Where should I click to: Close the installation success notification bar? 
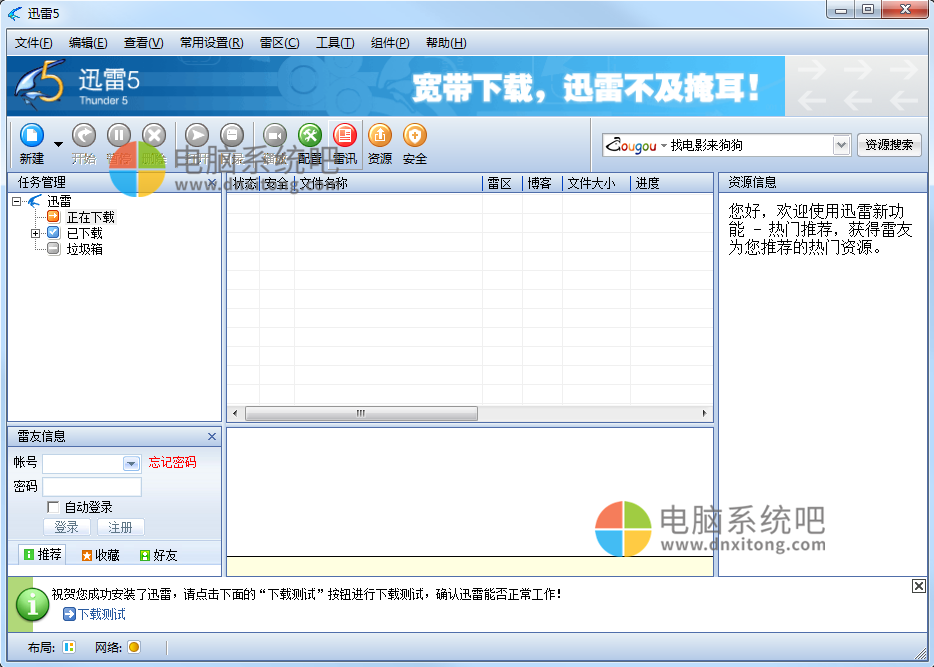point(919,586)
